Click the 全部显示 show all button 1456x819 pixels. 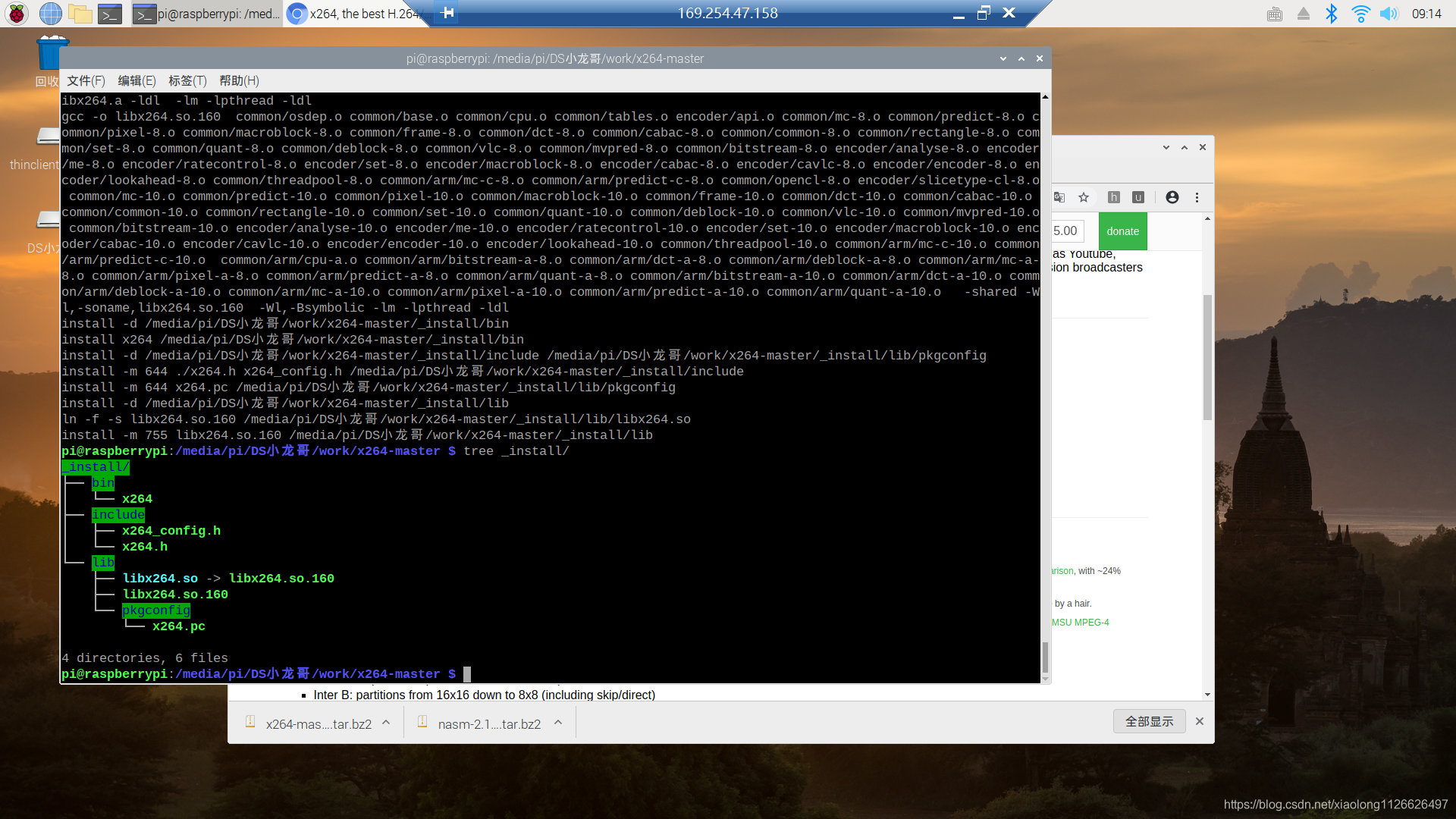(x=1149, y=721)
